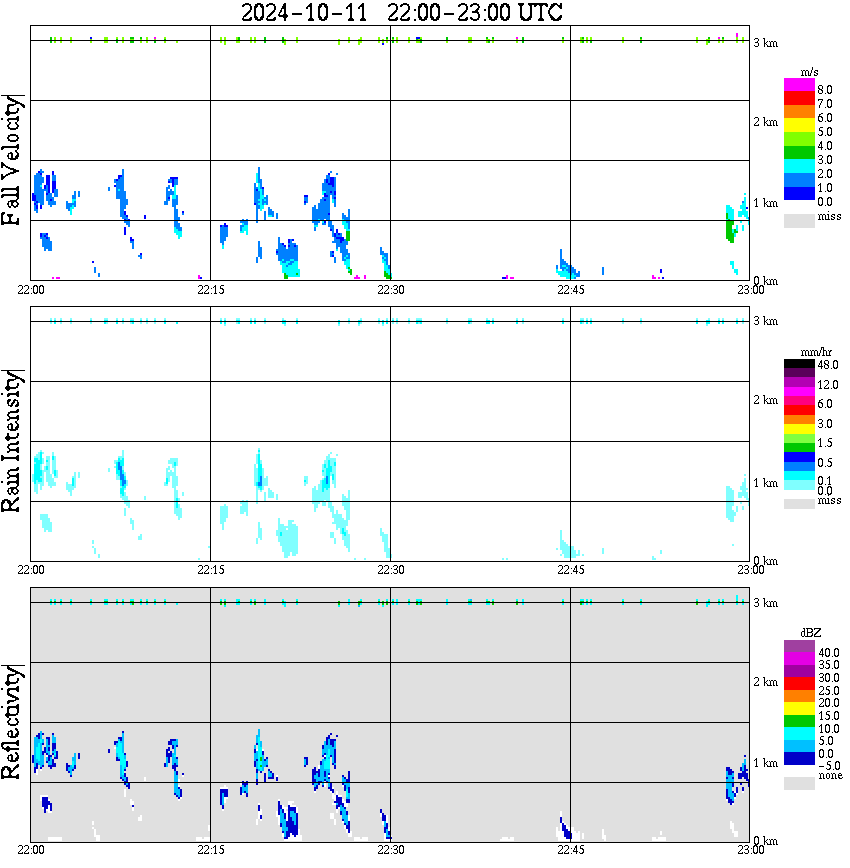The image size is (850, 868).
Task: Select the yellow 15.0 dBZ legend swatch
Action: [x=799, y=709]
